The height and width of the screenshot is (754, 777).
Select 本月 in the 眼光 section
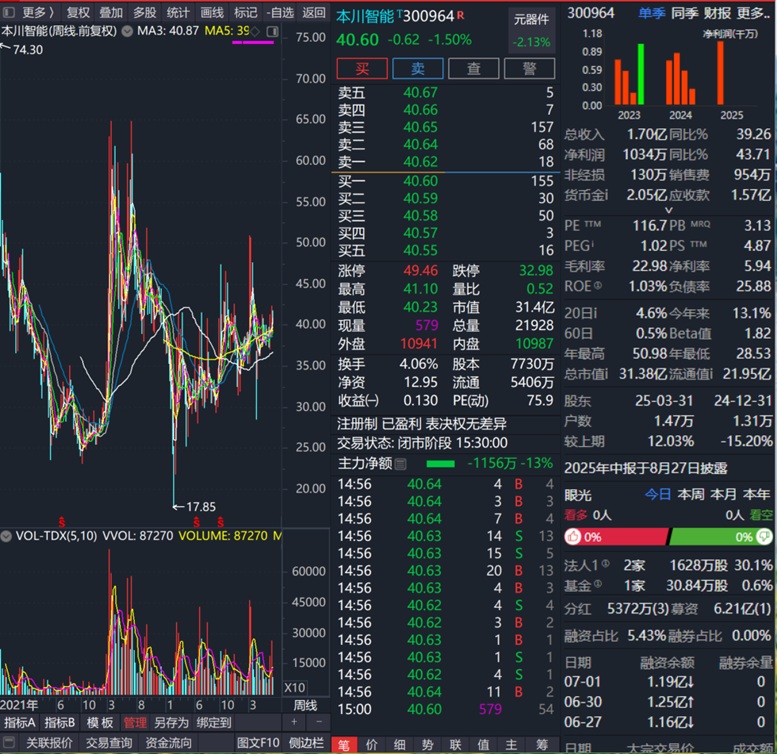pyautogui.click(x=723, y=494)
